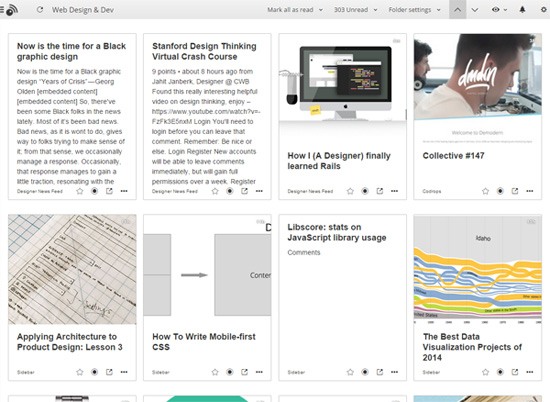
Task: Open the Mark all as read dropdown
Action: [295, 10]
